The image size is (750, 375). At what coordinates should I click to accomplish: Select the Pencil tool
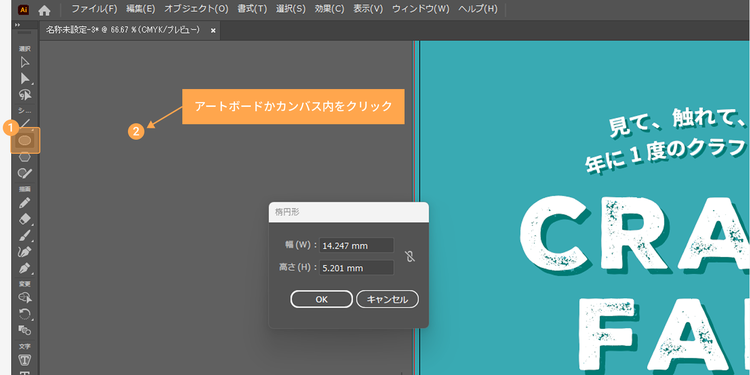click(x=25, y=203)
